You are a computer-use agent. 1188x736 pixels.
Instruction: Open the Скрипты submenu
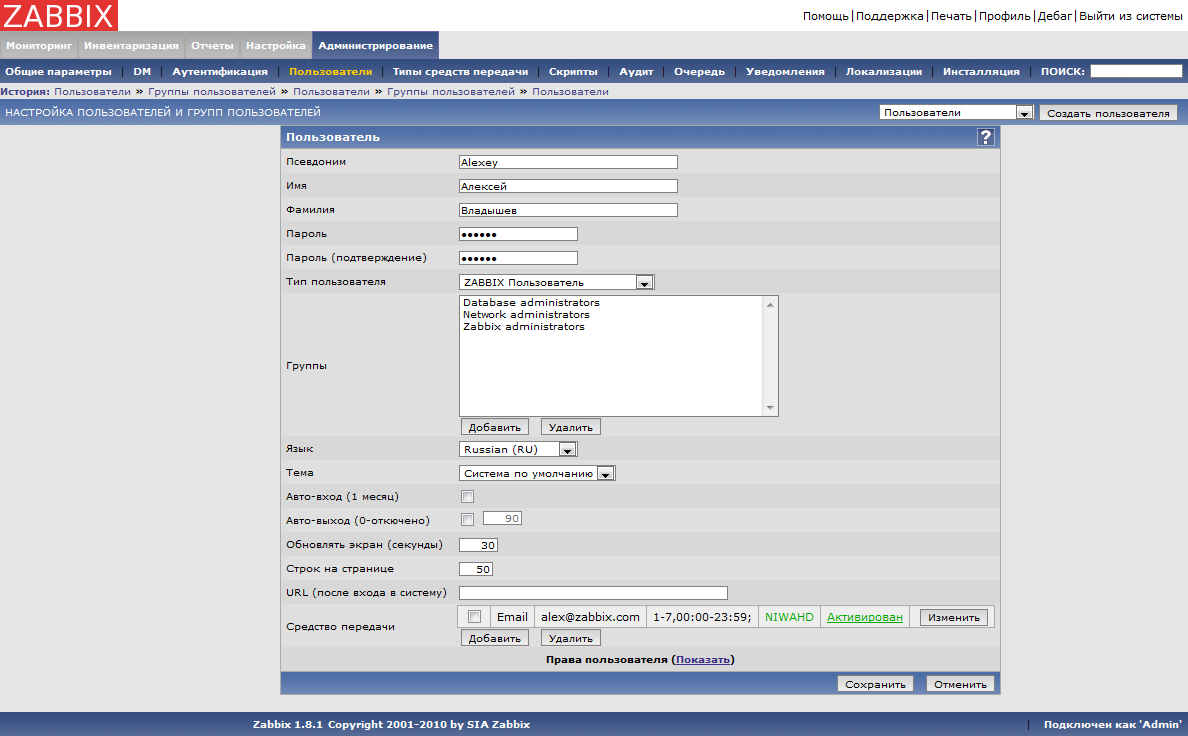(573, 71)
